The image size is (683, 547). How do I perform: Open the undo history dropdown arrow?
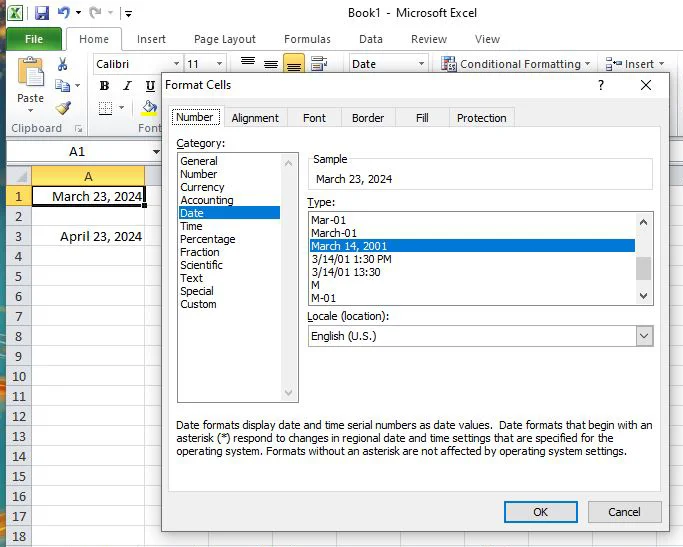(x=78, y=13)
